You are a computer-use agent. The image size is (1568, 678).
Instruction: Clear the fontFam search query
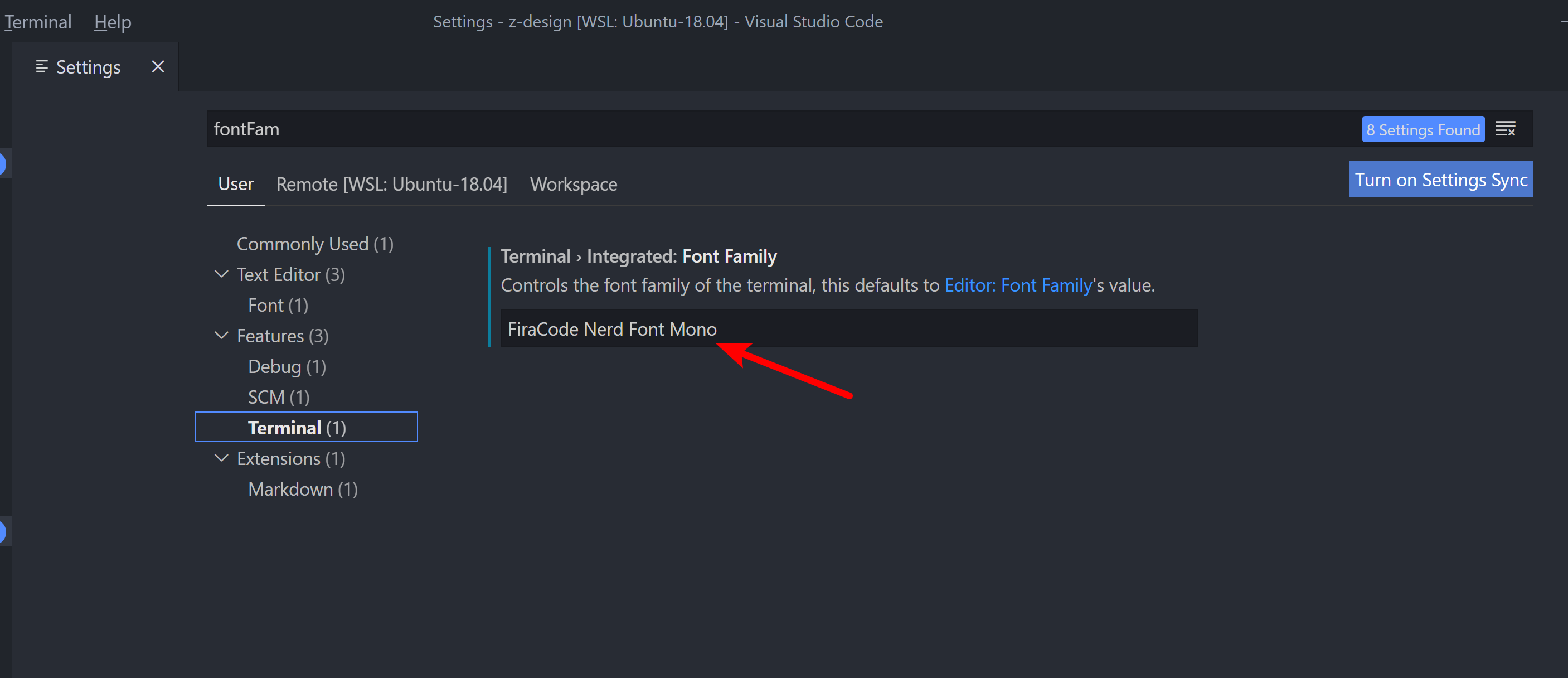[x=384, y=129]
